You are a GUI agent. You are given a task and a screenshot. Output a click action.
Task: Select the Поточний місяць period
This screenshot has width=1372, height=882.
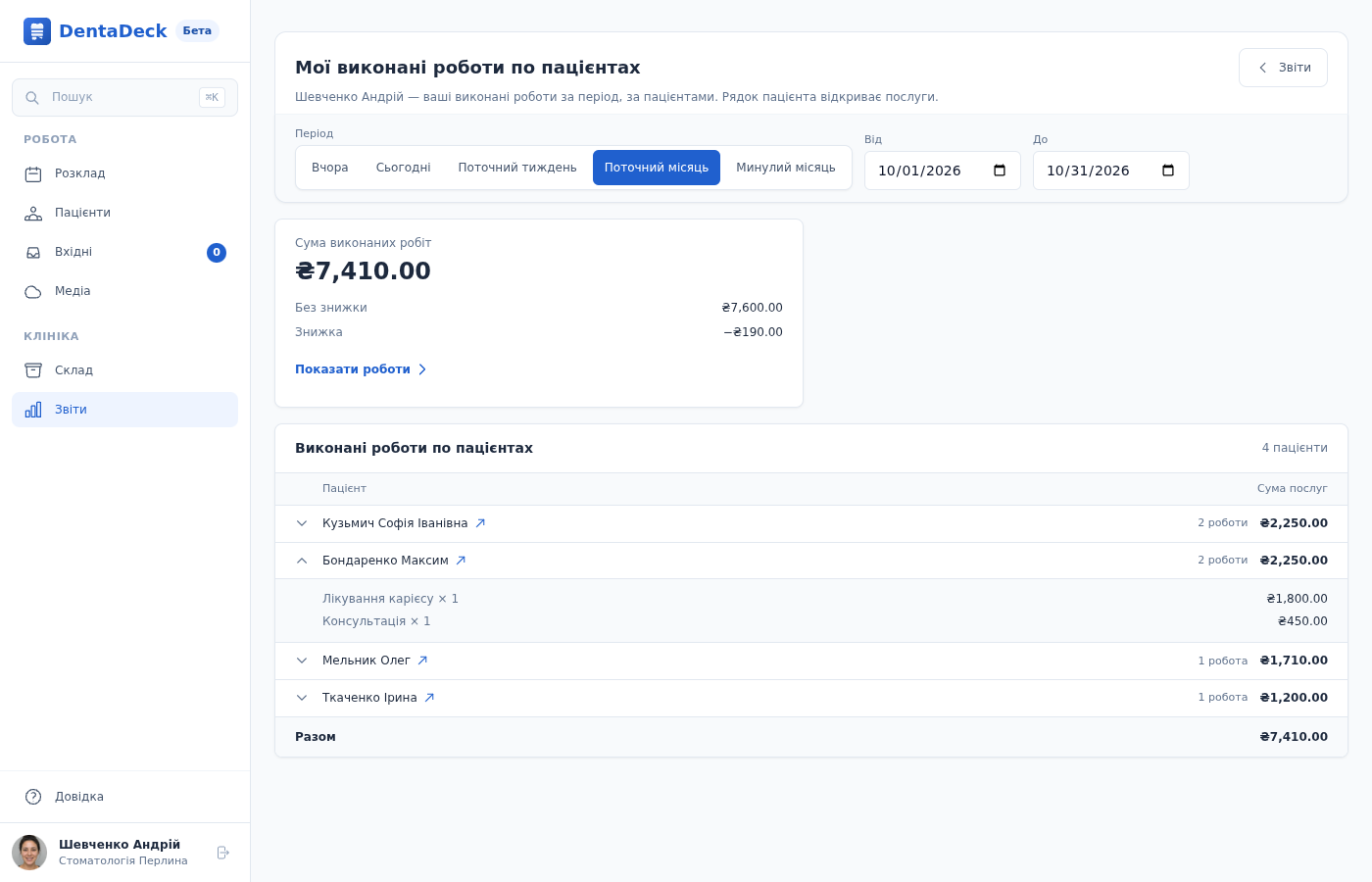[657, 168]
